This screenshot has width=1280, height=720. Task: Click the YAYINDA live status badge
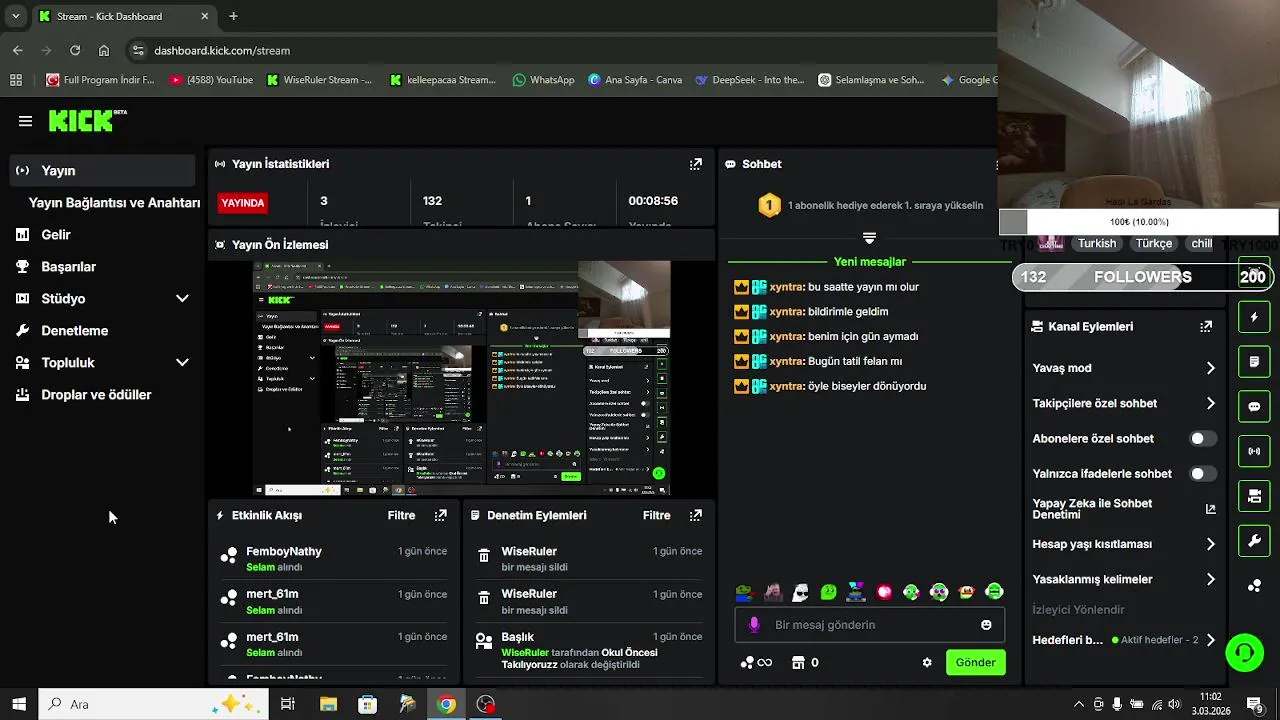(242, 203)
